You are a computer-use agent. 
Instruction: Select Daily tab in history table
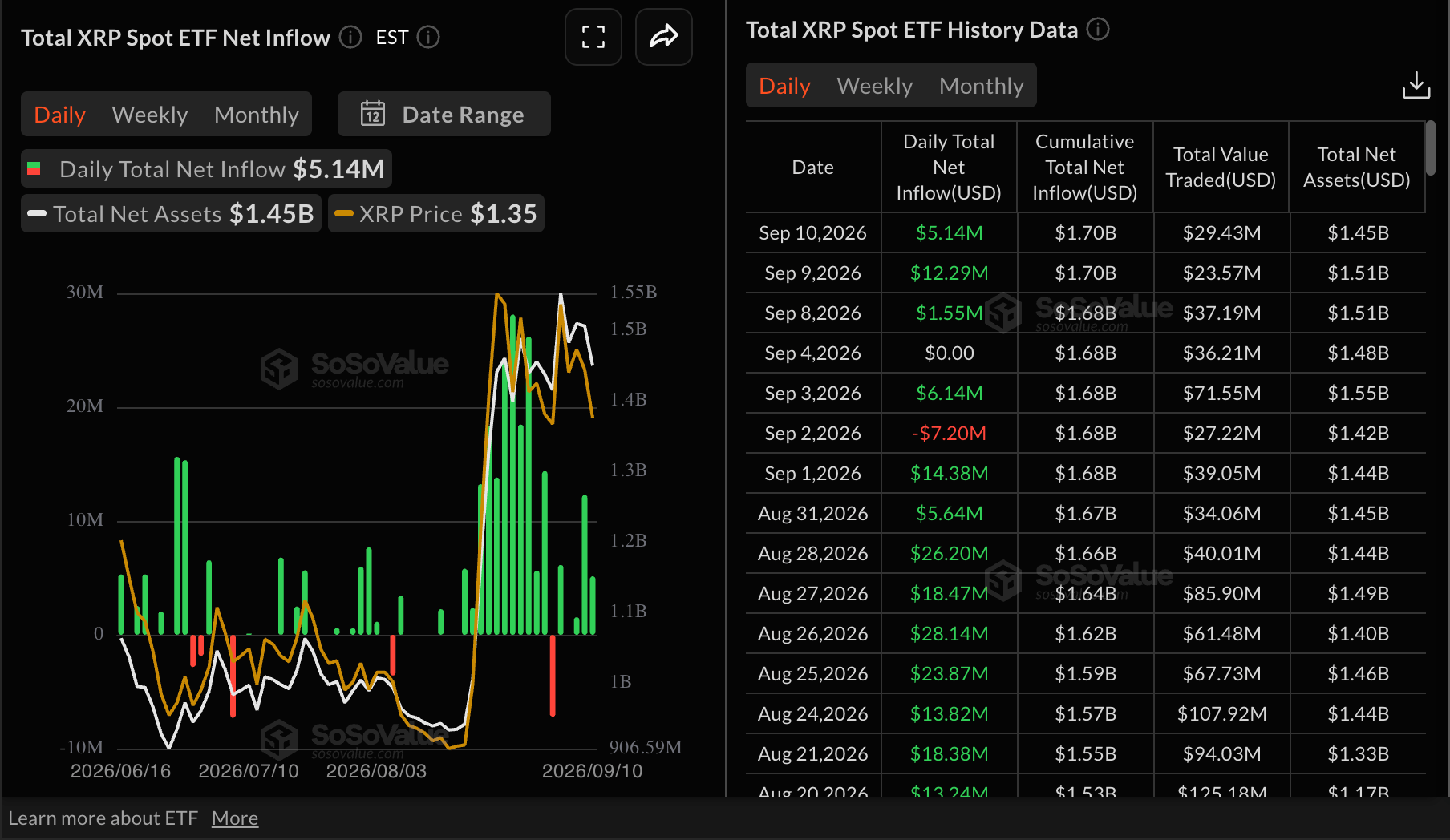click(784, 86)
